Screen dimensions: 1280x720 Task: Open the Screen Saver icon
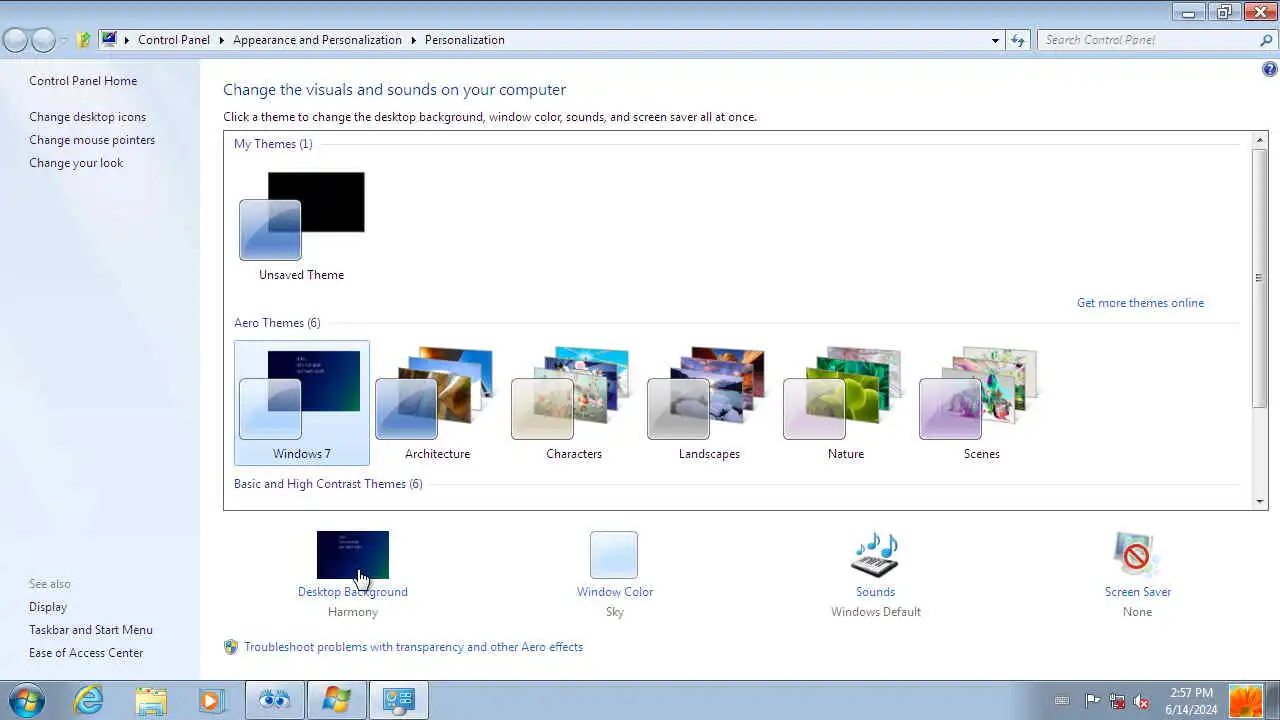tap(1137, 555)
